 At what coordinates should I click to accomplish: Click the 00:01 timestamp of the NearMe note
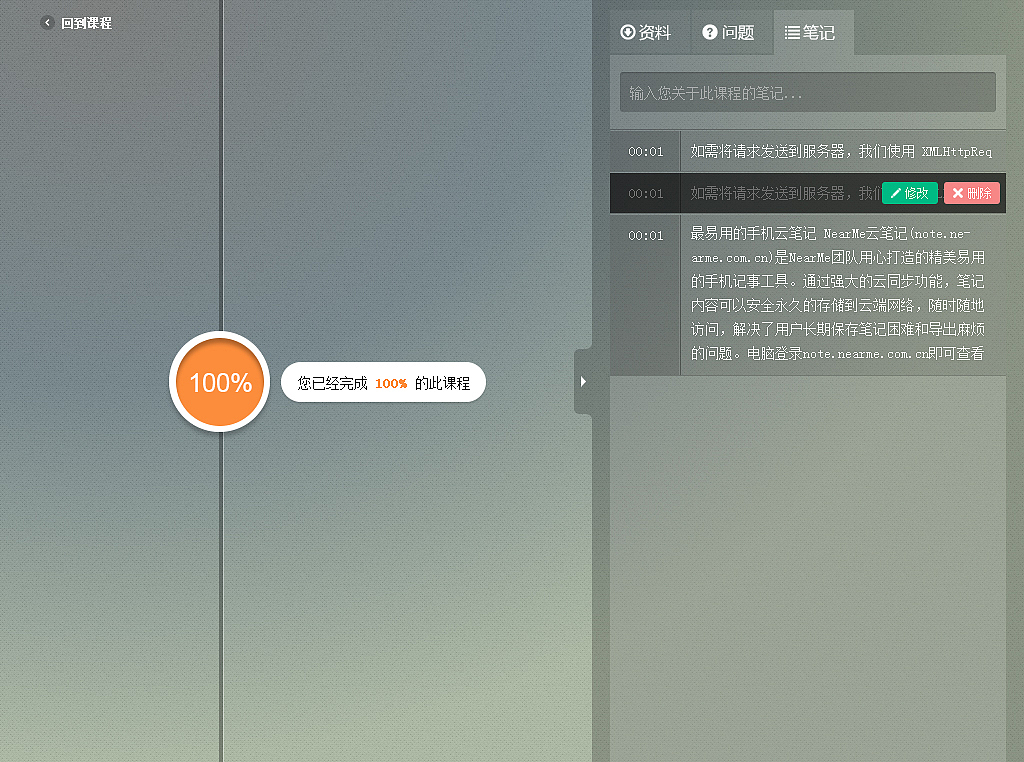[x=646, y=235]
